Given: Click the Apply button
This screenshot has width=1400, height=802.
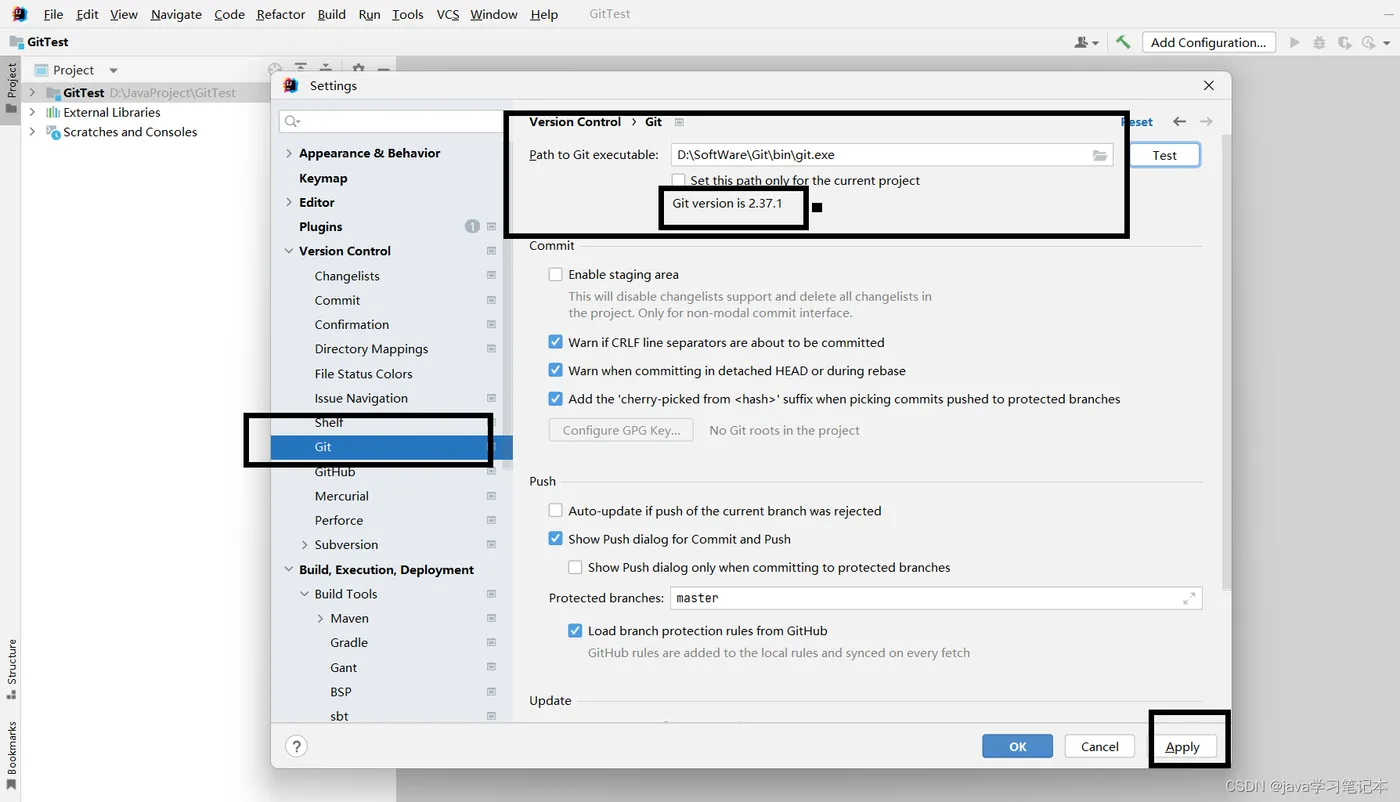Looking at the screenshot, I should point(1182,746).
